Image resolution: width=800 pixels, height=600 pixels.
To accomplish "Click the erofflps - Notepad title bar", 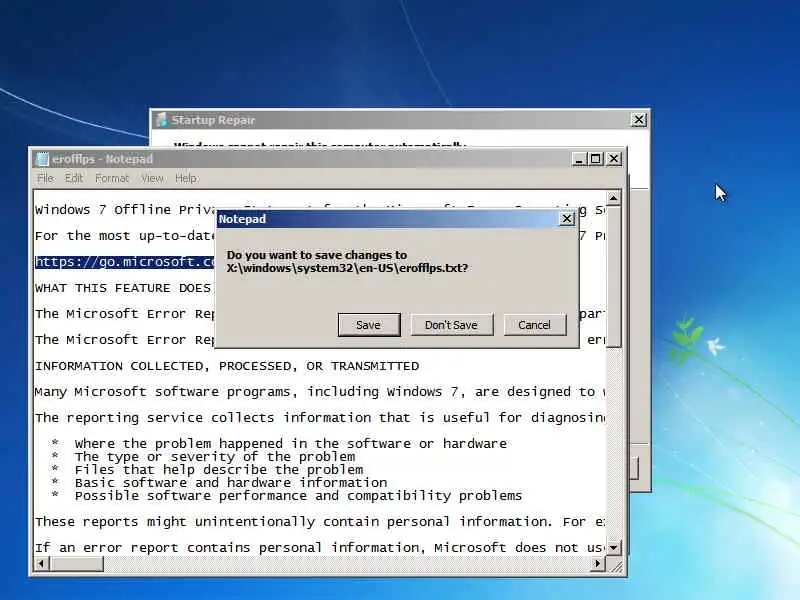I will click(327, 159).
